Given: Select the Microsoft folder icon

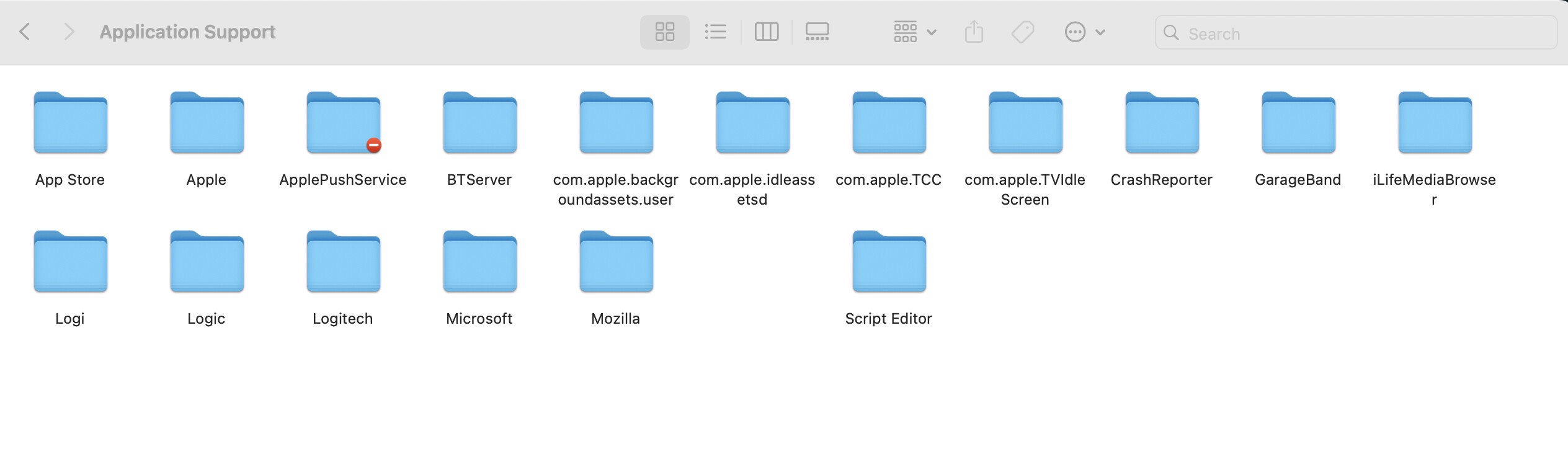Looking at the screenshot, I should pos(480,262).
